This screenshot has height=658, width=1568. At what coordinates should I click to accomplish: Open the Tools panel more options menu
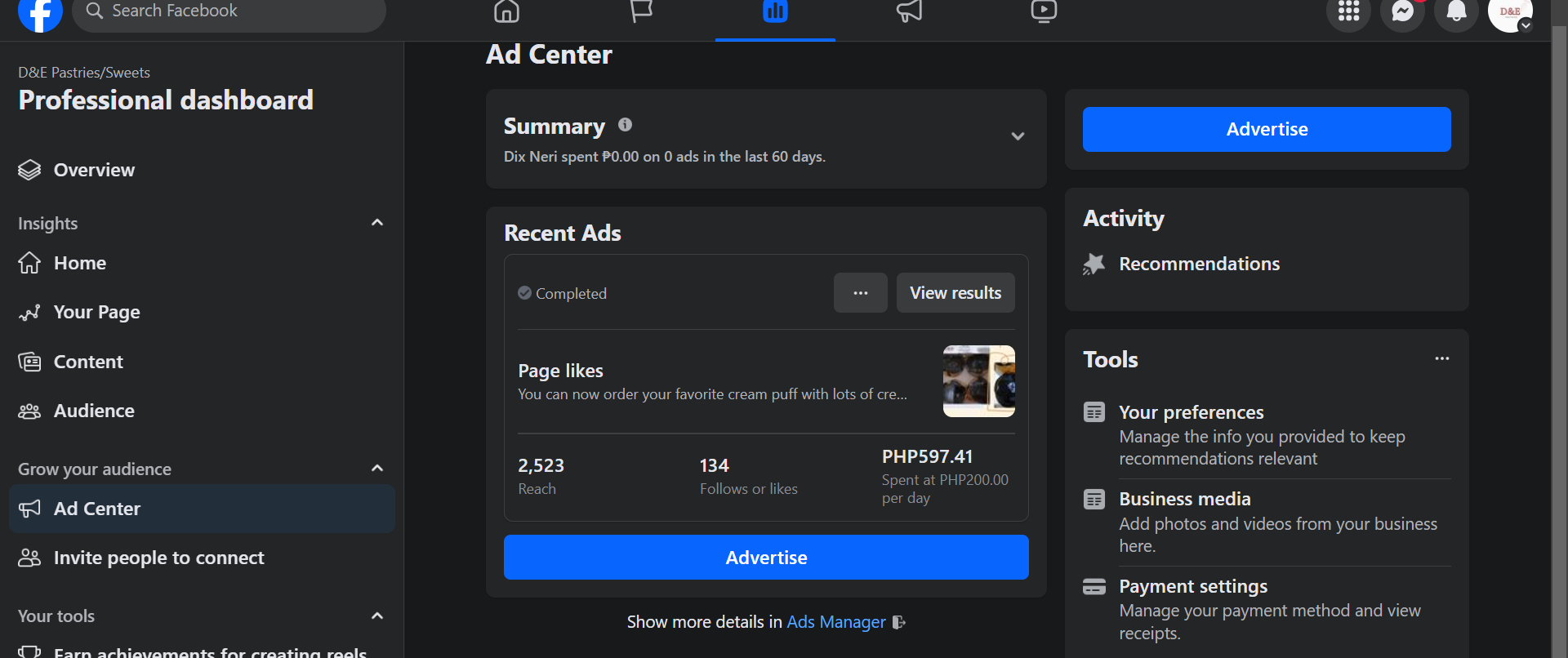(x=1442, y=358)
